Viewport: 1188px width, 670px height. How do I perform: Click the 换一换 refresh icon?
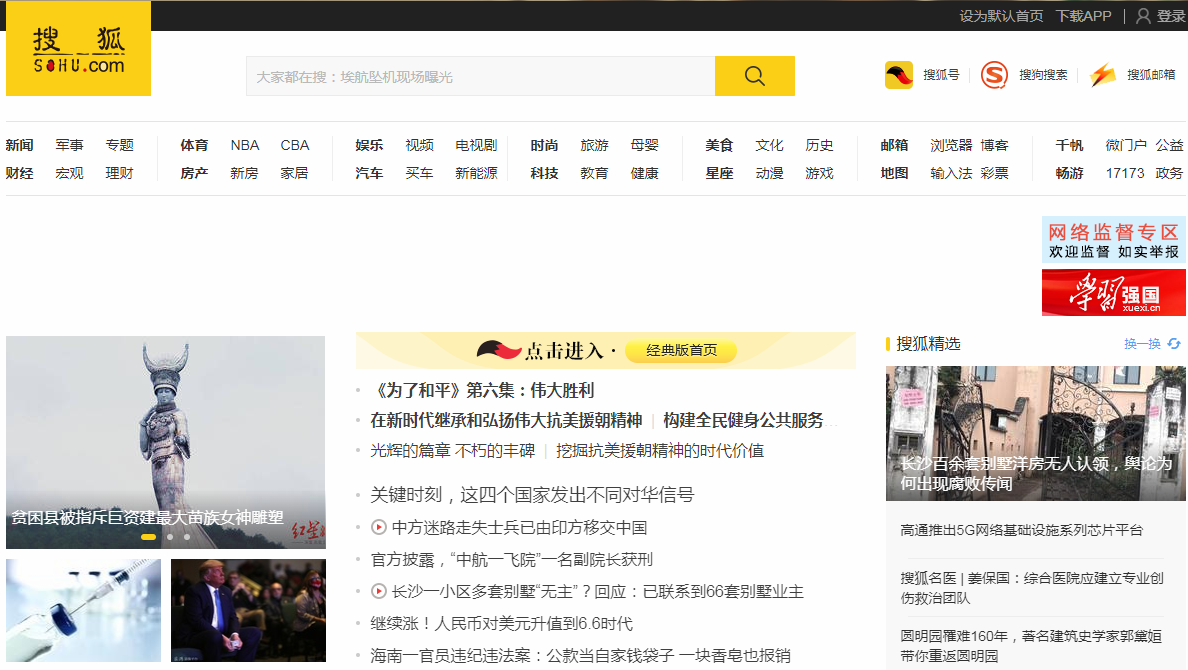pyautogui.click(x=1174, y=344)
